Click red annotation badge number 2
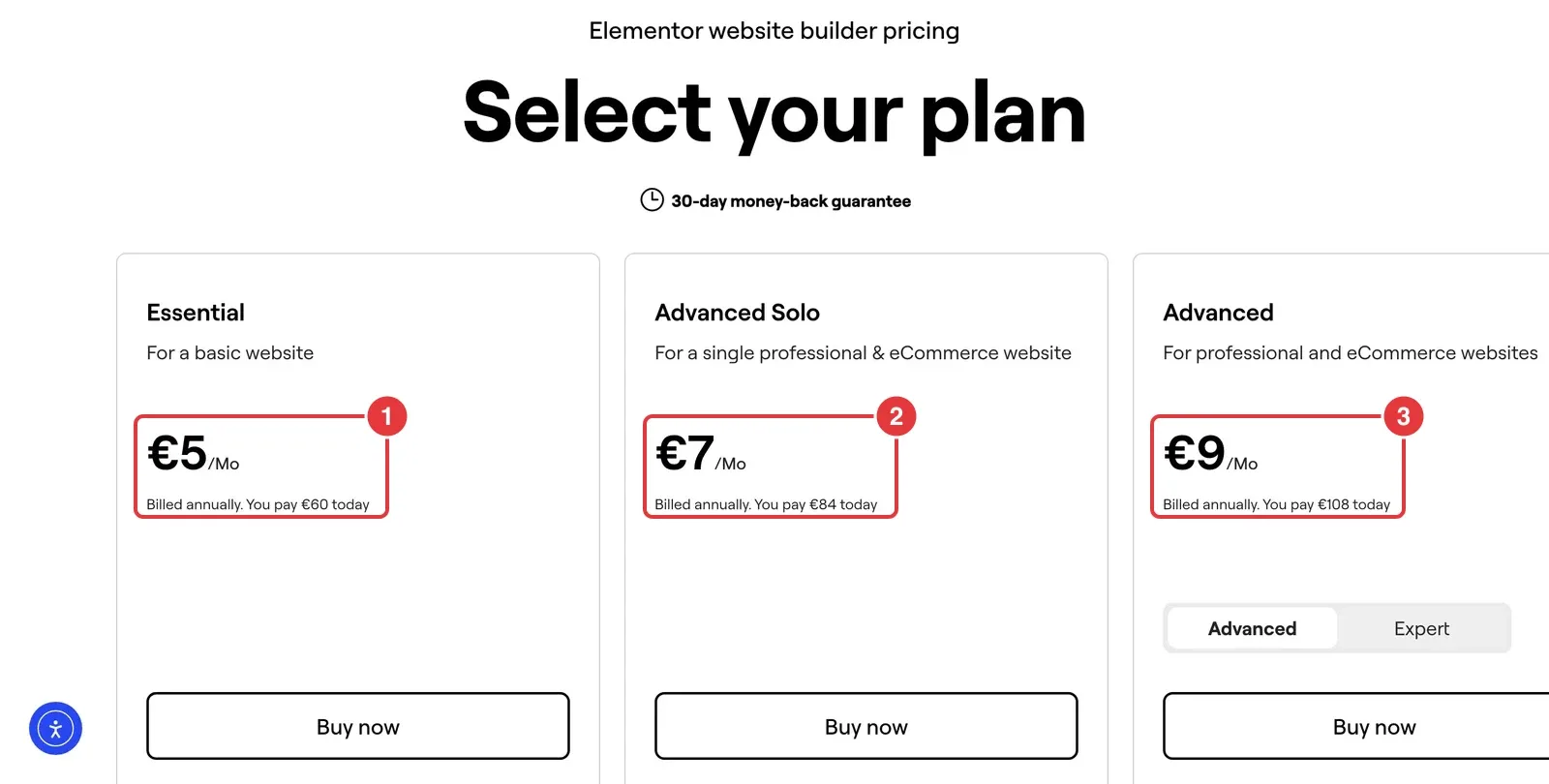The width and height of the screenshot is (1549, 784). (x=896, y=417)
